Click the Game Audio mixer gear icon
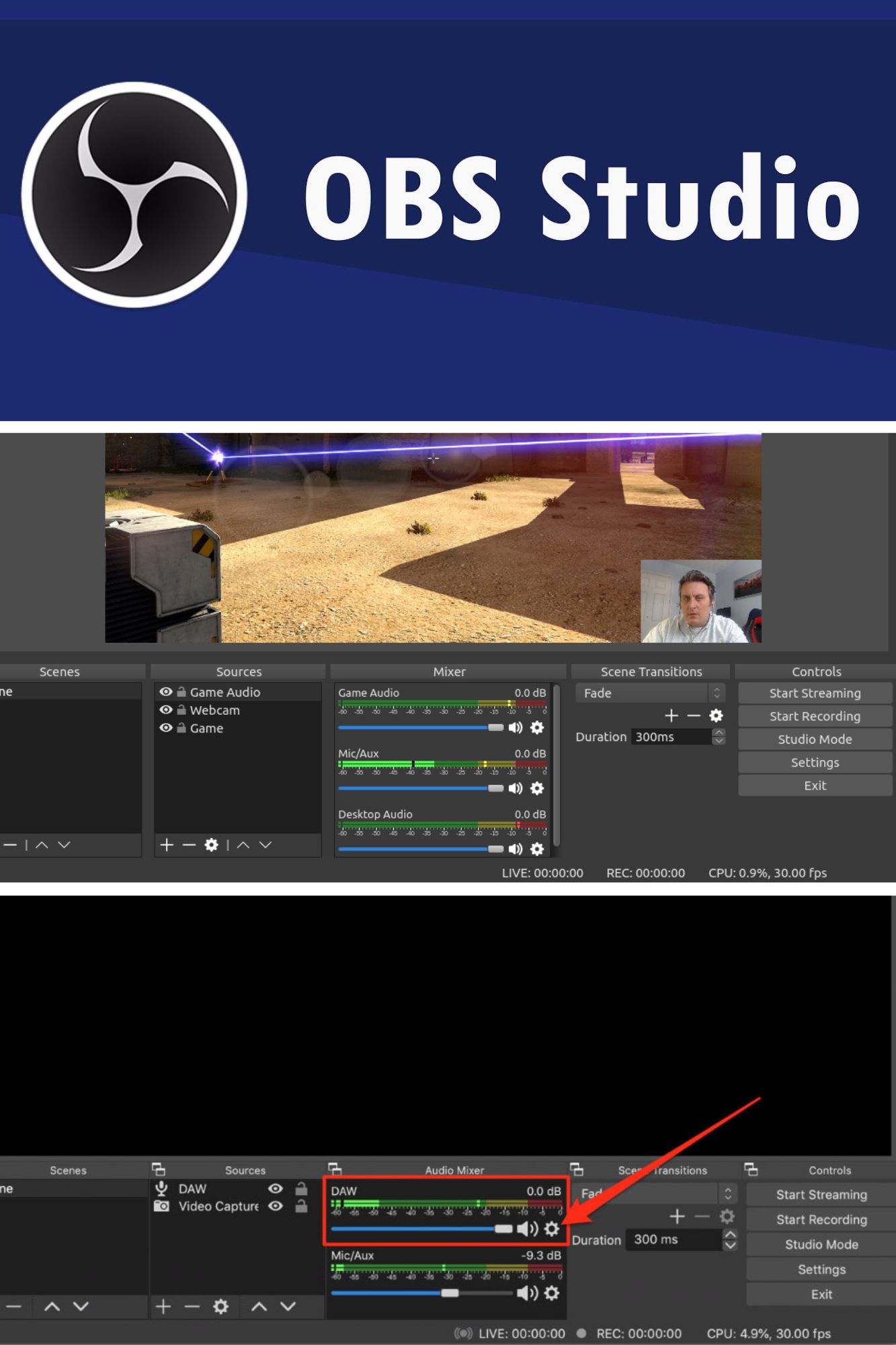Screen dimensions: 896x1345 click(537, 728)
